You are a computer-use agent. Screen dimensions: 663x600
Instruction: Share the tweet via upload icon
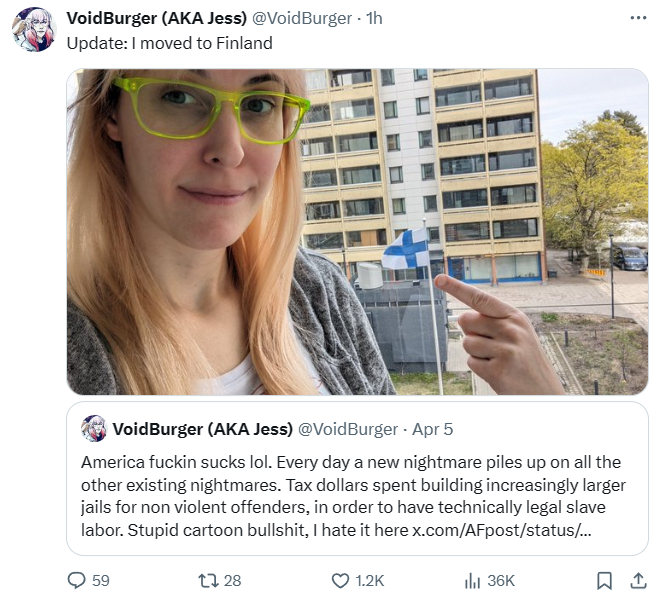tap(638, 581)
